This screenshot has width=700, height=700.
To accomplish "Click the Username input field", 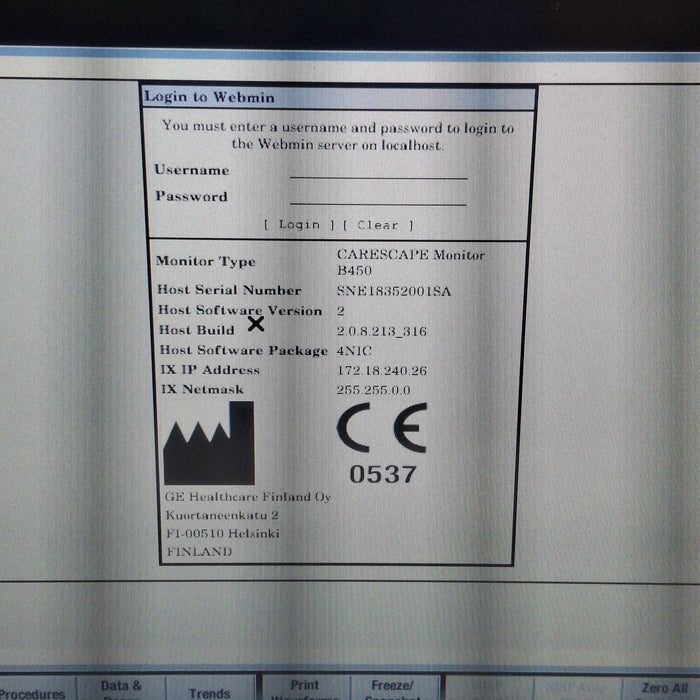I will (379, 171).
